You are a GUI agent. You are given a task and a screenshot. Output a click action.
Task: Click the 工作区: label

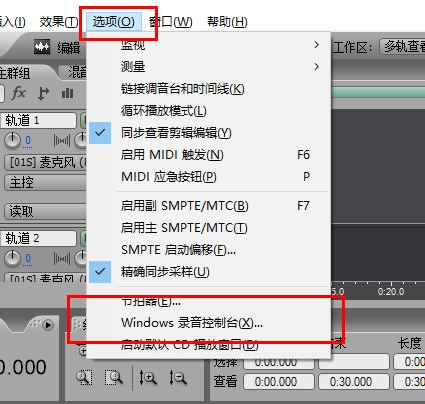point(353,47)
